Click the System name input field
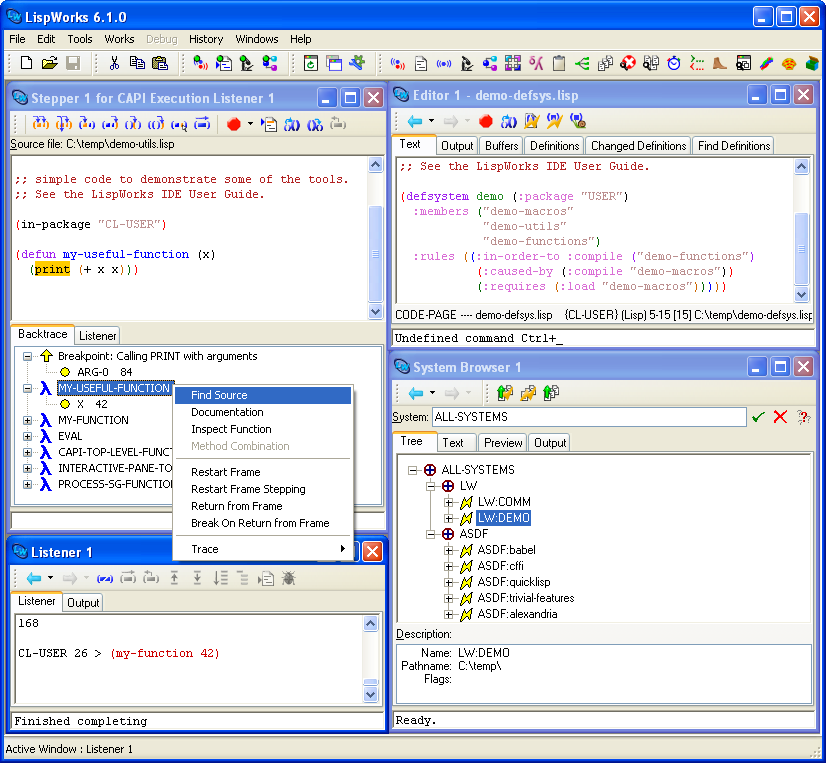The width and height of the screenshot is (826, 763). coord(588,417)
